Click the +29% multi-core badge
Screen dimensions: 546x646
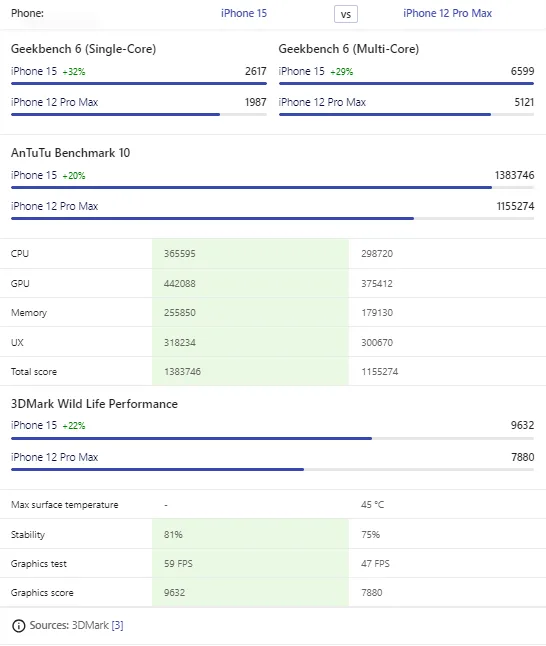[342, 72]
